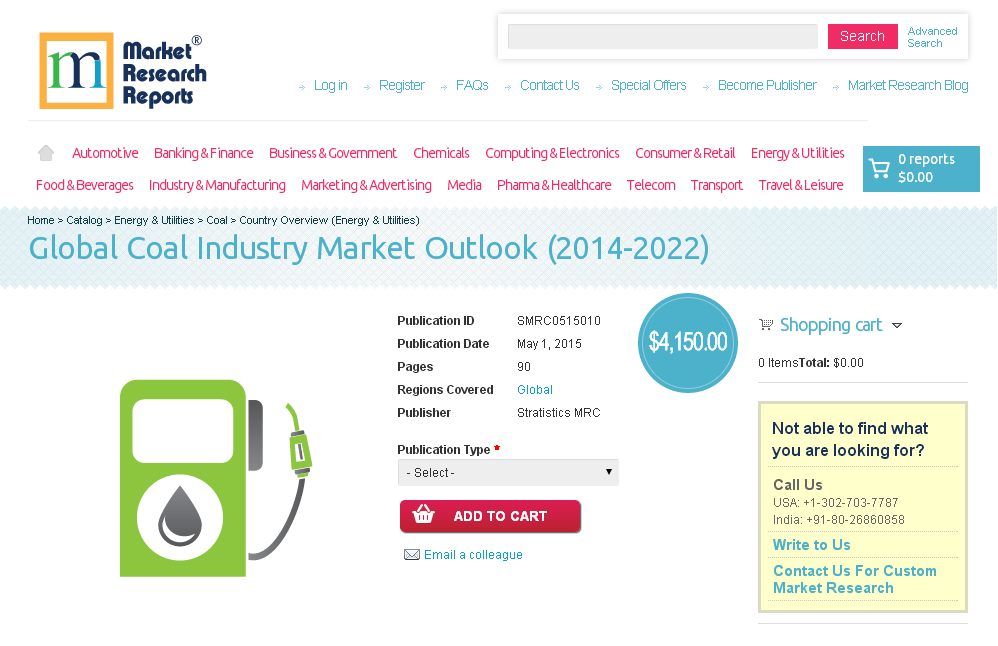The height and width of the screenshot is (646, 998).
Task: Open the header cart showing 0 reports
Action: click(x=920, y=168)
